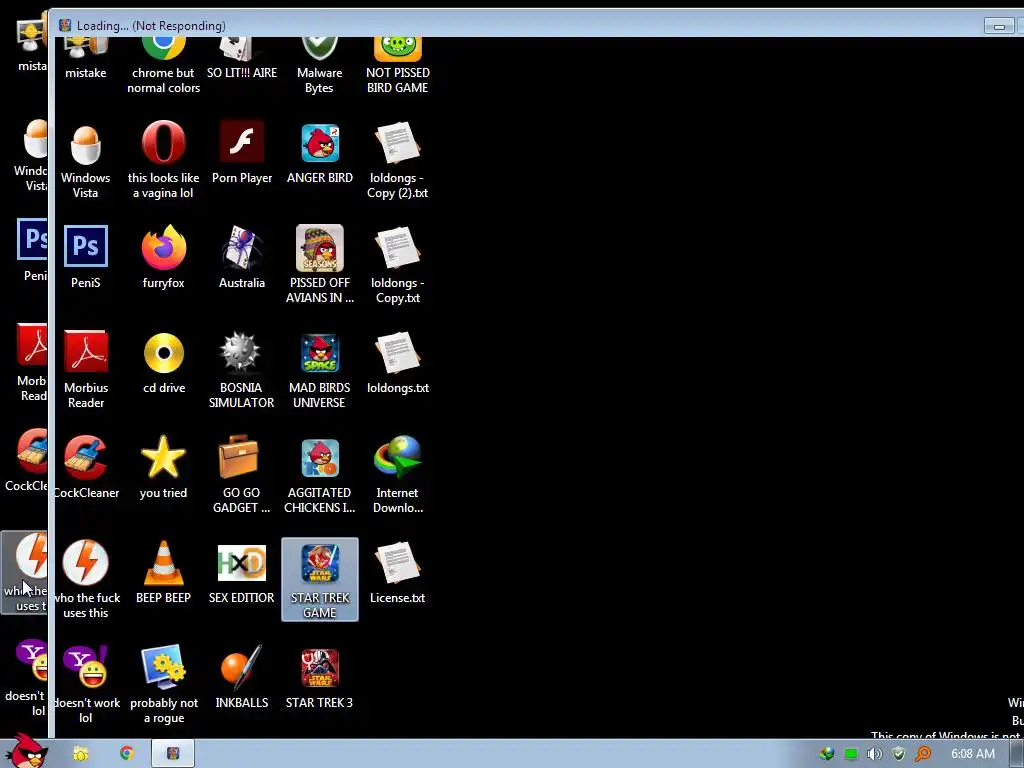The width and height of the screenshot is (1024, 768).
Task: Click the green shield security tray icon
Action: click(899, 754)
